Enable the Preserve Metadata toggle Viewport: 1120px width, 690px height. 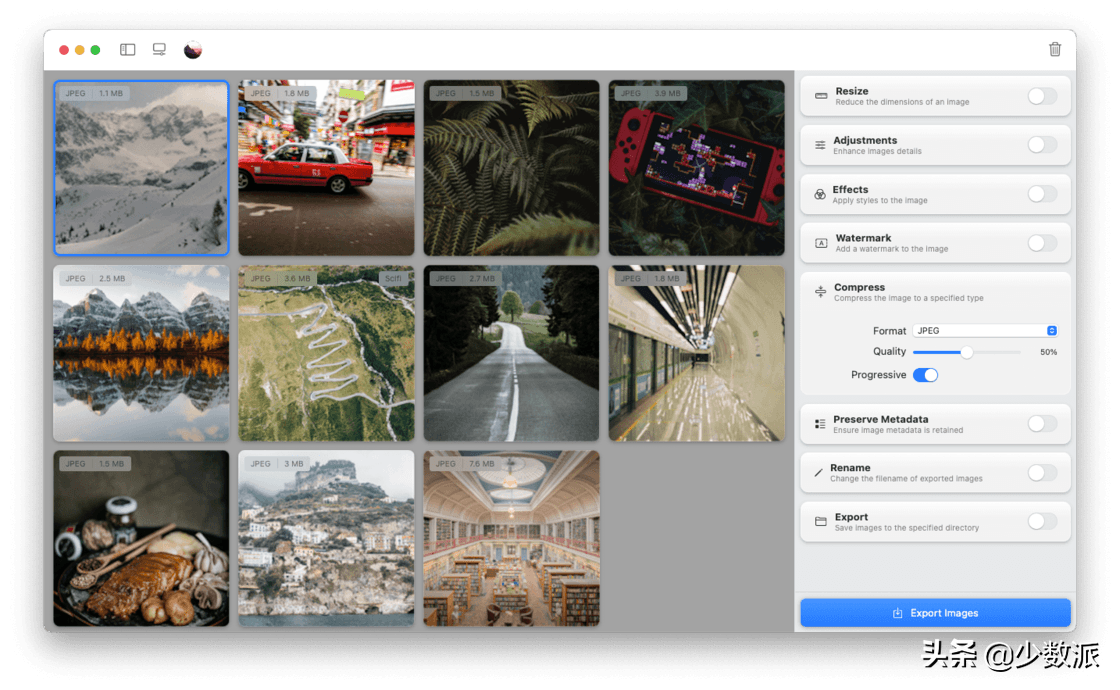[1042, 424]
